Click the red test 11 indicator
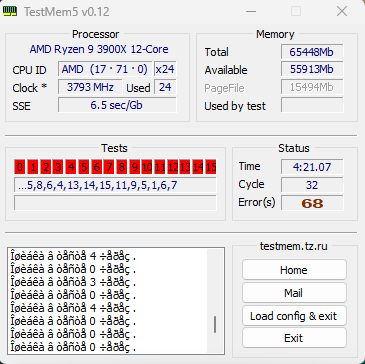365x364 pixels. (160, 167)
